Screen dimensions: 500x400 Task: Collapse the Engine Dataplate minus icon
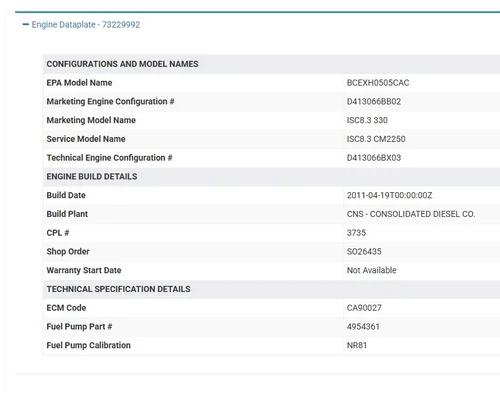tap(26, 25)
